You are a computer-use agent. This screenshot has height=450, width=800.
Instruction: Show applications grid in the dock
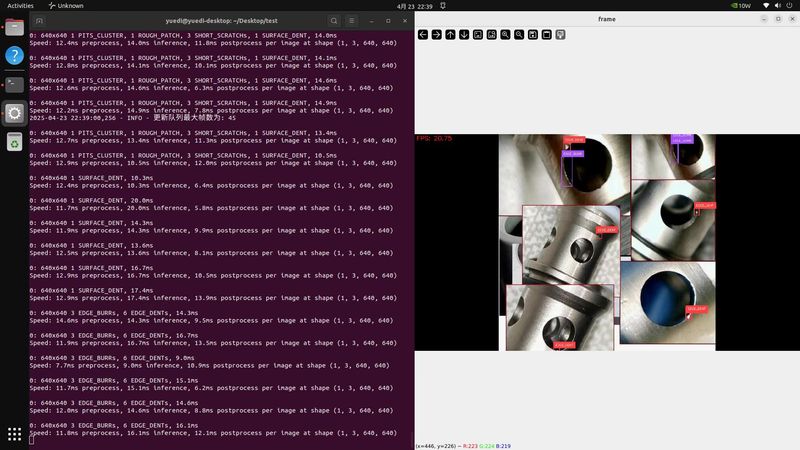(x=14, y=434)
